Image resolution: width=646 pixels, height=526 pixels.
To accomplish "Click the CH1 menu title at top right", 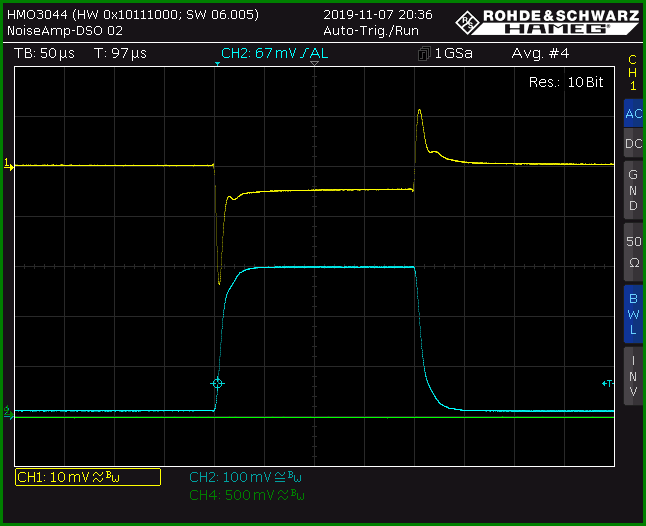I will pos(632,72).
